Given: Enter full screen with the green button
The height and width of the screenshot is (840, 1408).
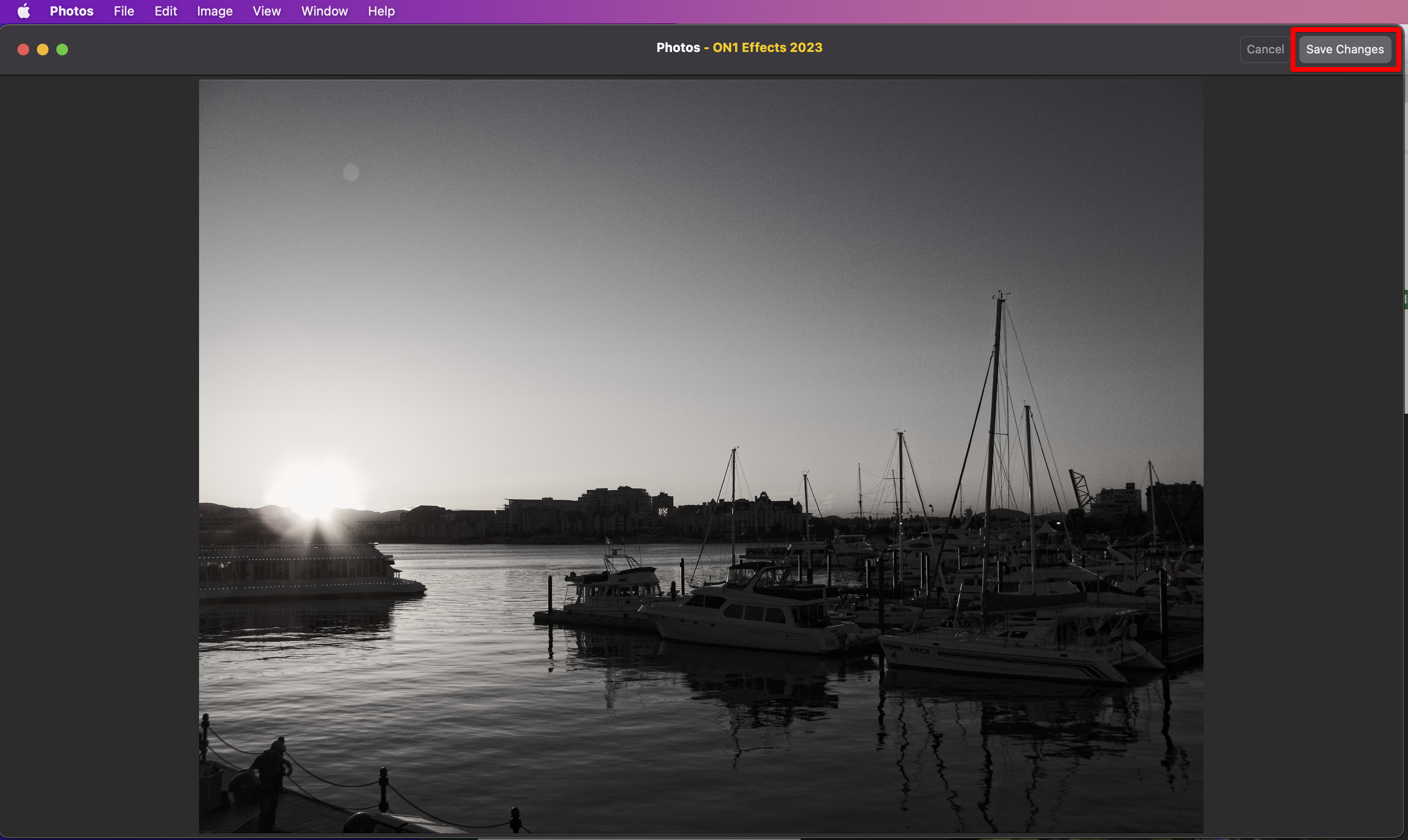Looking at the screenshot, I should (62, 50).
